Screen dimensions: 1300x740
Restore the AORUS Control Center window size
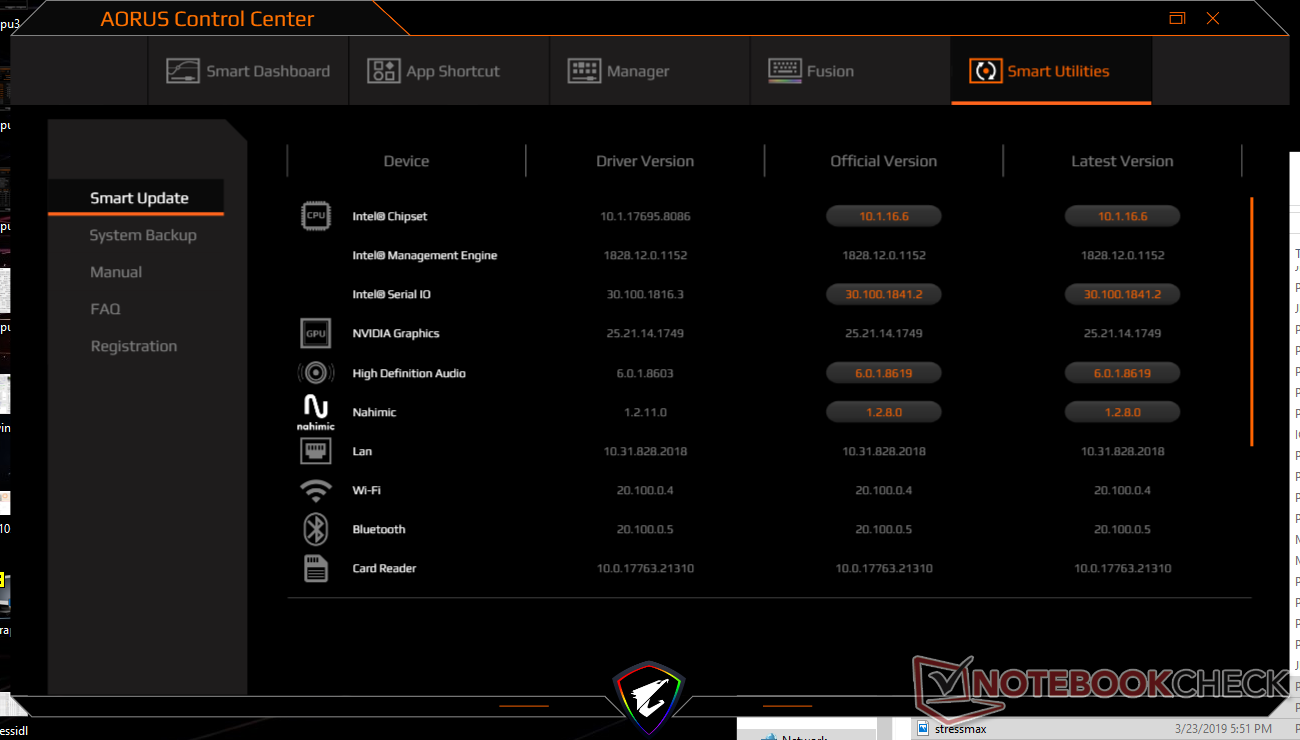pyautogui.click(x=1177, y=18)
